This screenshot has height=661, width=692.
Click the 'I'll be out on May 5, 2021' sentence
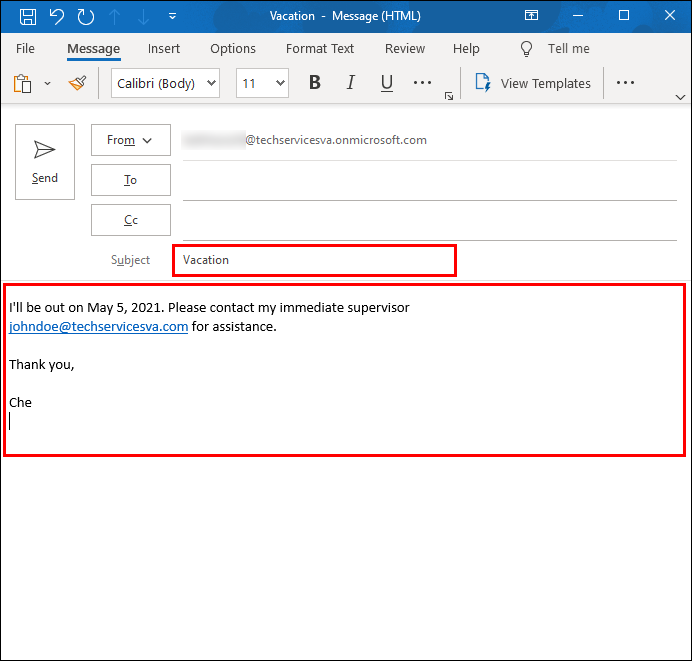tap(86, 308)
